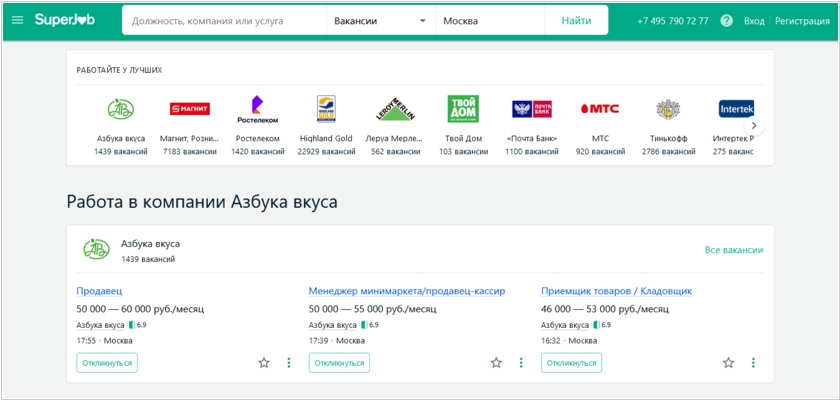Click the Intertek logo
The image size is (840, 400).
(736, 109)
